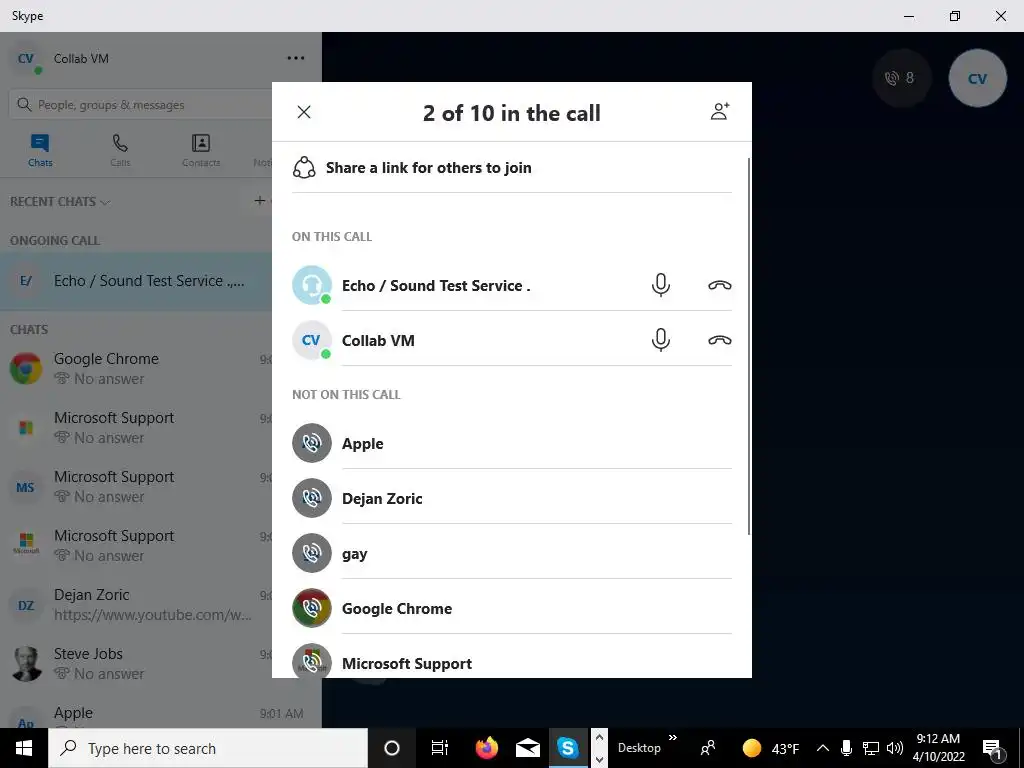Image resolution: width=1024 pixels, height=768 pixels.
Task: Click the Skype taskbar icon
Action: pos(568,748)
